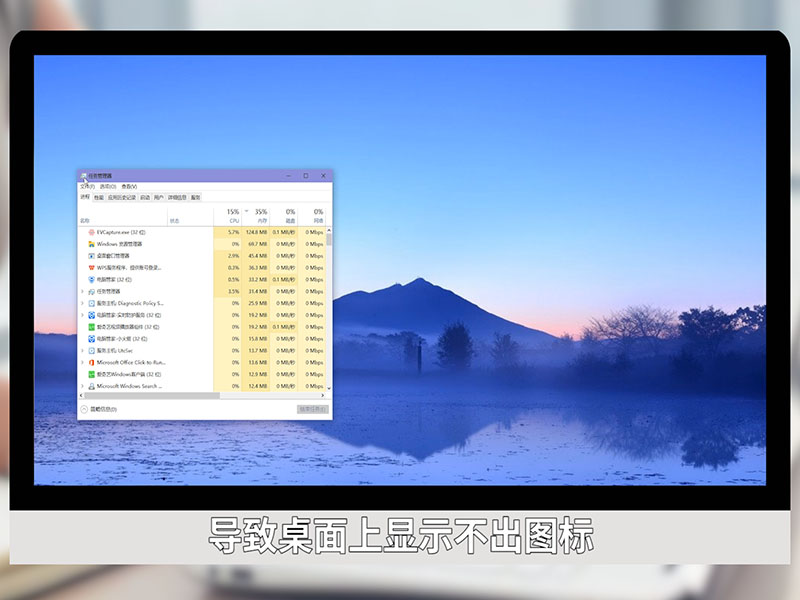Click the 25.9 MB memory value
Screen dimensions: 800x600
tap(258, 303)
